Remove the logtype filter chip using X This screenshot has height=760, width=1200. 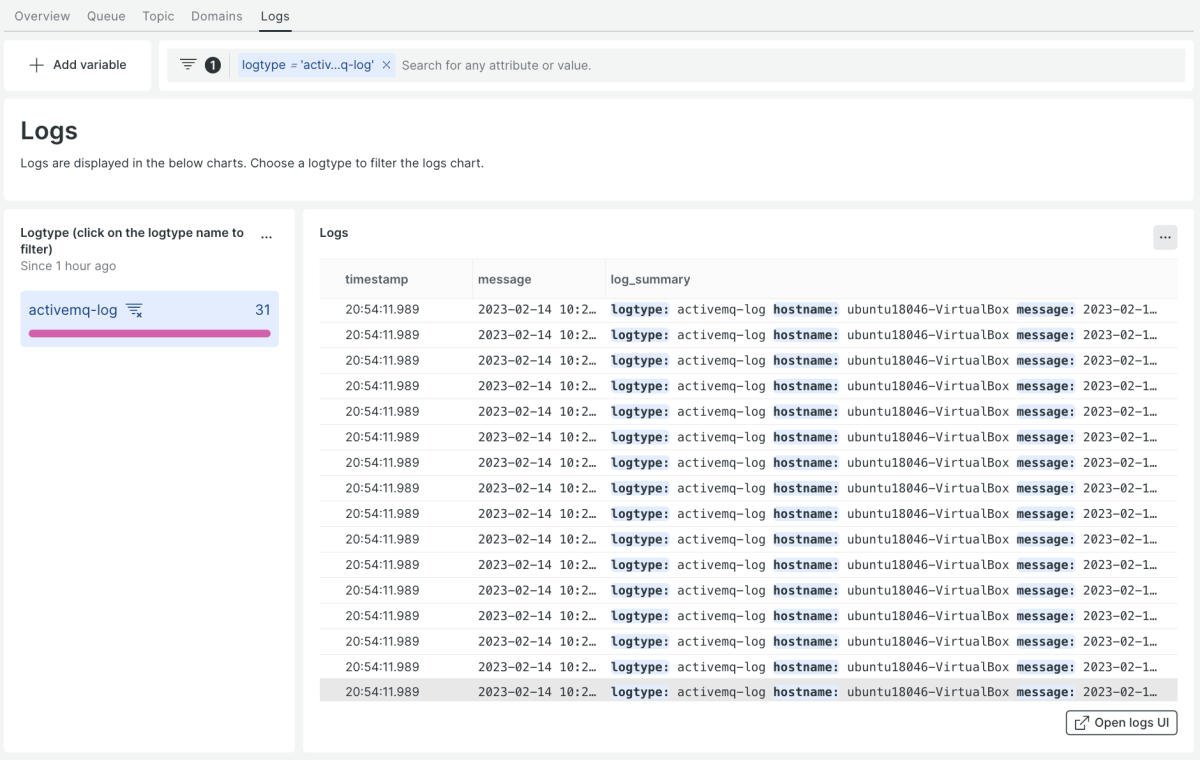click(x=386, y=65)
